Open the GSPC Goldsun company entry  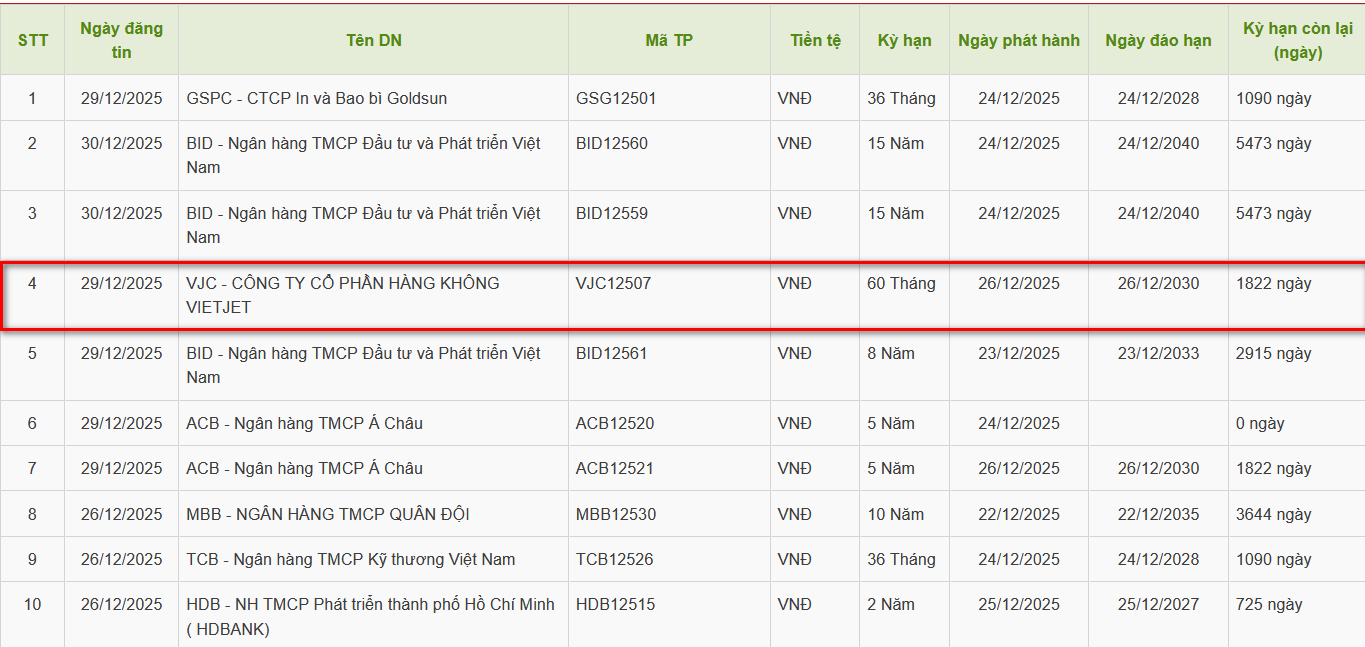[316, 98]
